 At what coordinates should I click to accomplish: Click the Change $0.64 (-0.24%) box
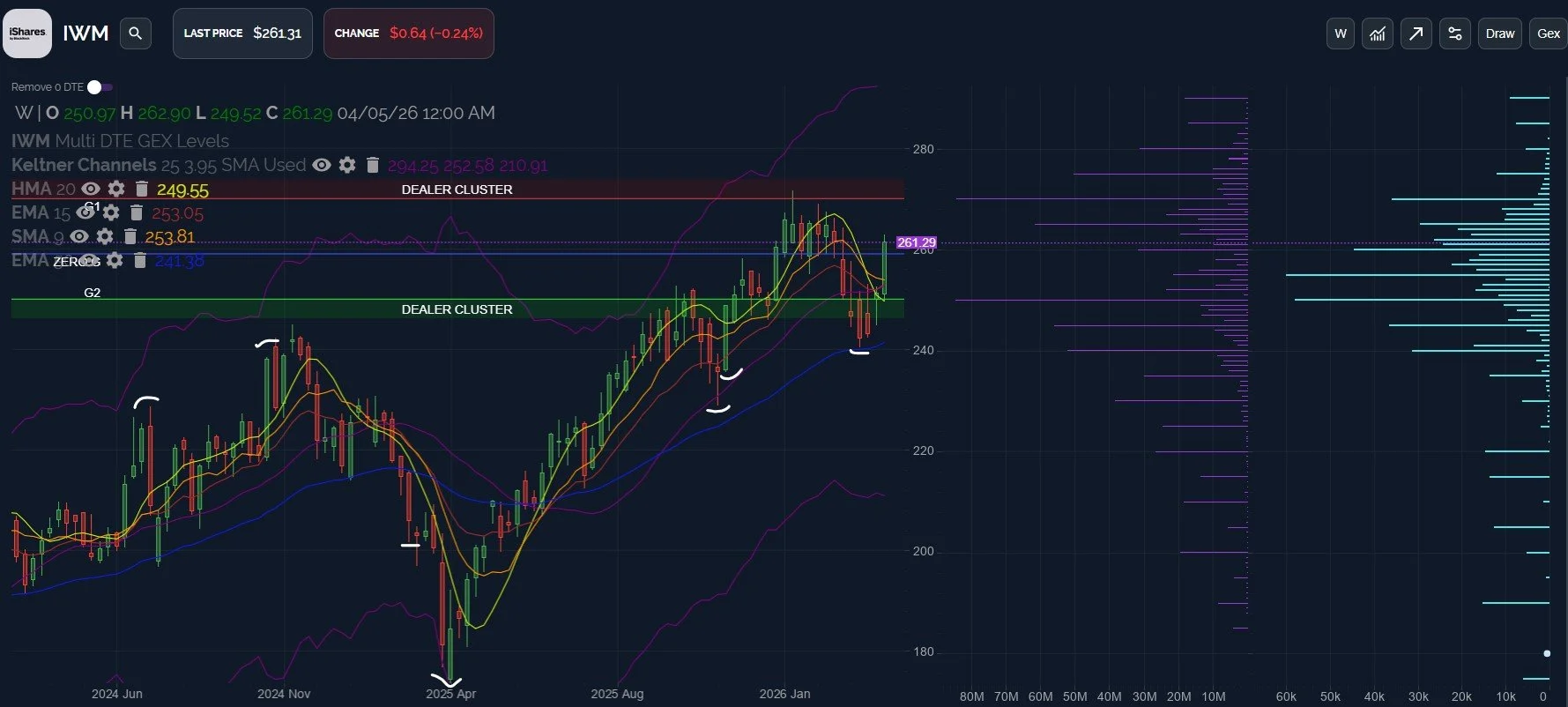(x=408, y=33)
